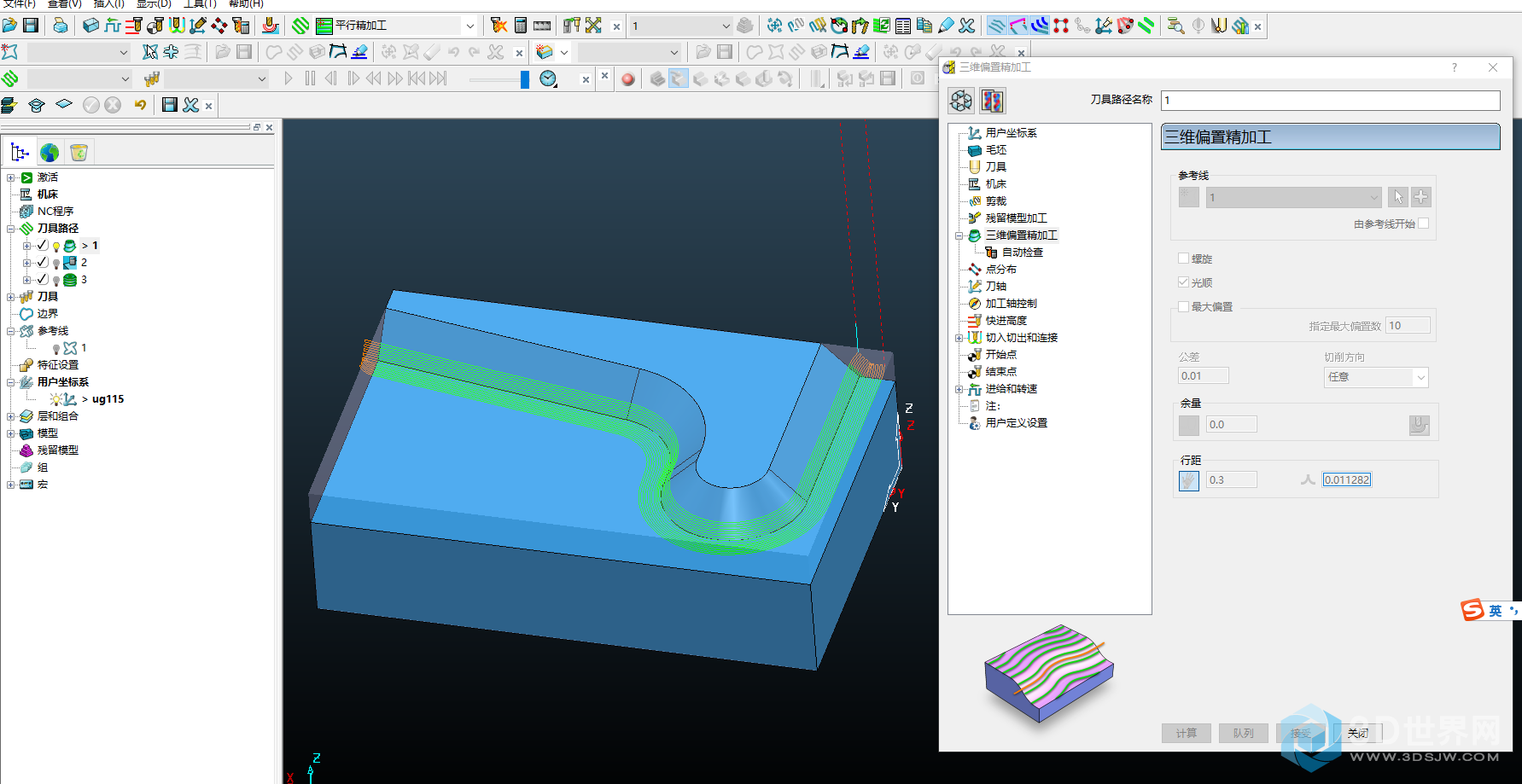
Task: Open the calculator icon in toolbar
Action: coord(521,26)
